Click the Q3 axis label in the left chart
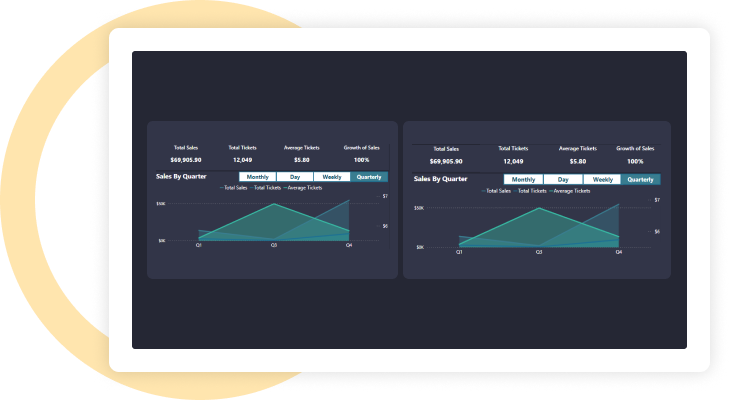738x400 pixels. click(273, 244)
